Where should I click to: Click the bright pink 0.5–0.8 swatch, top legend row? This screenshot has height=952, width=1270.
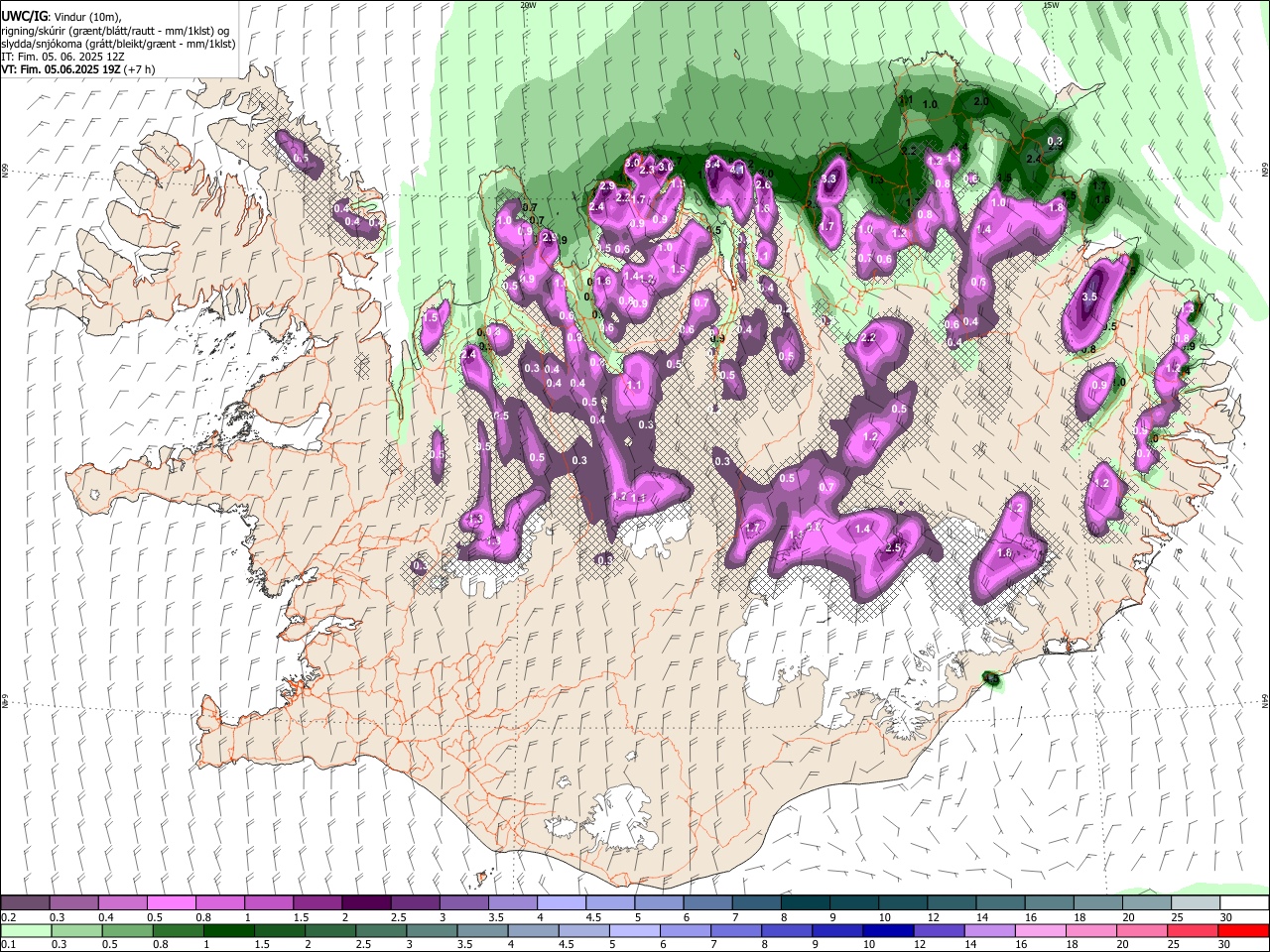(x=171, y=903)
